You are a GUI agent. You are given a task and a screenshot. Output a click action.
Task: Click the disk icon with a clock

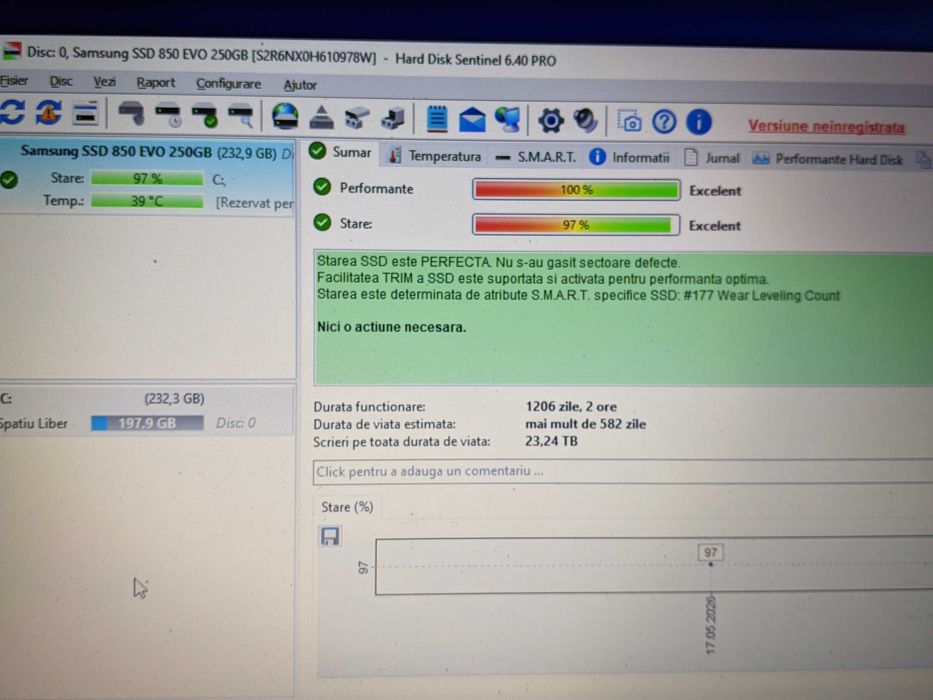click(x=168, y=114)
